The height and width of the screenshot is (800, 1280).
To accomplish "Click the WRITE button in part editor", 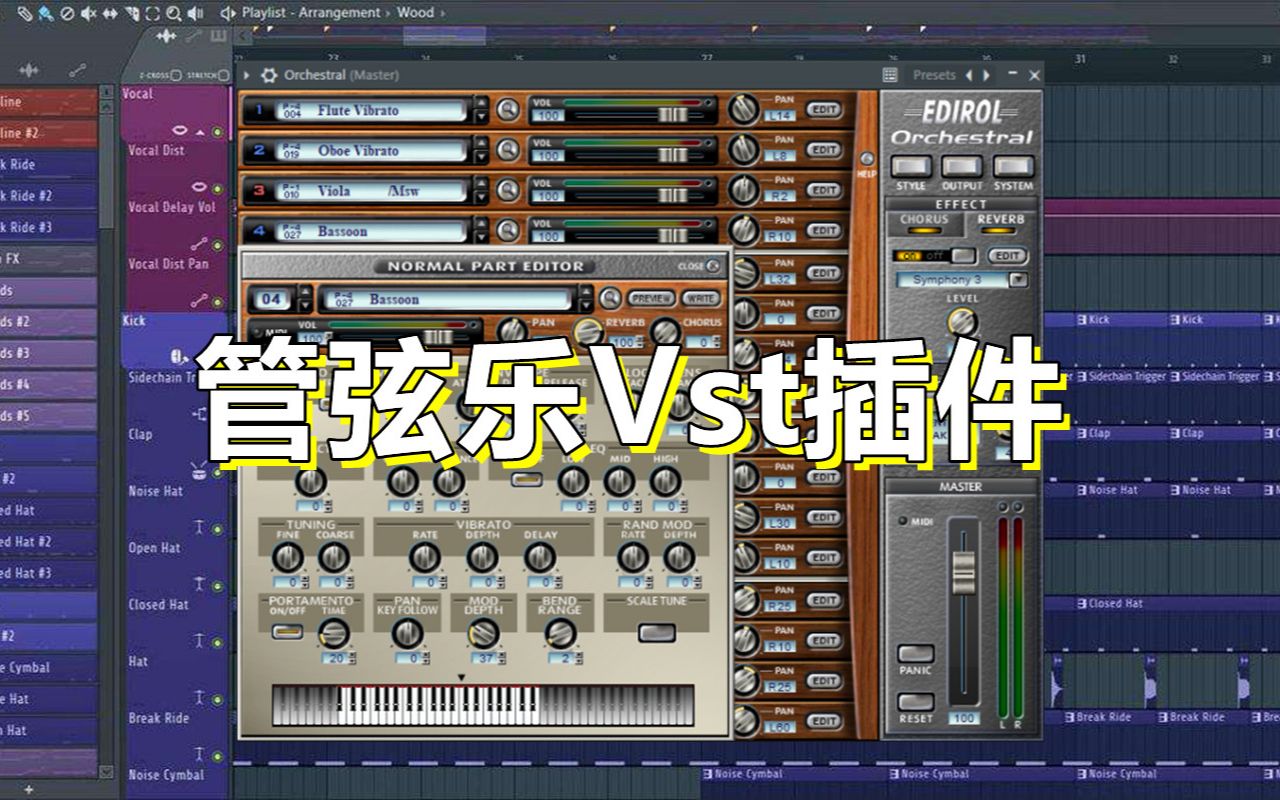I will coord(701,298).
